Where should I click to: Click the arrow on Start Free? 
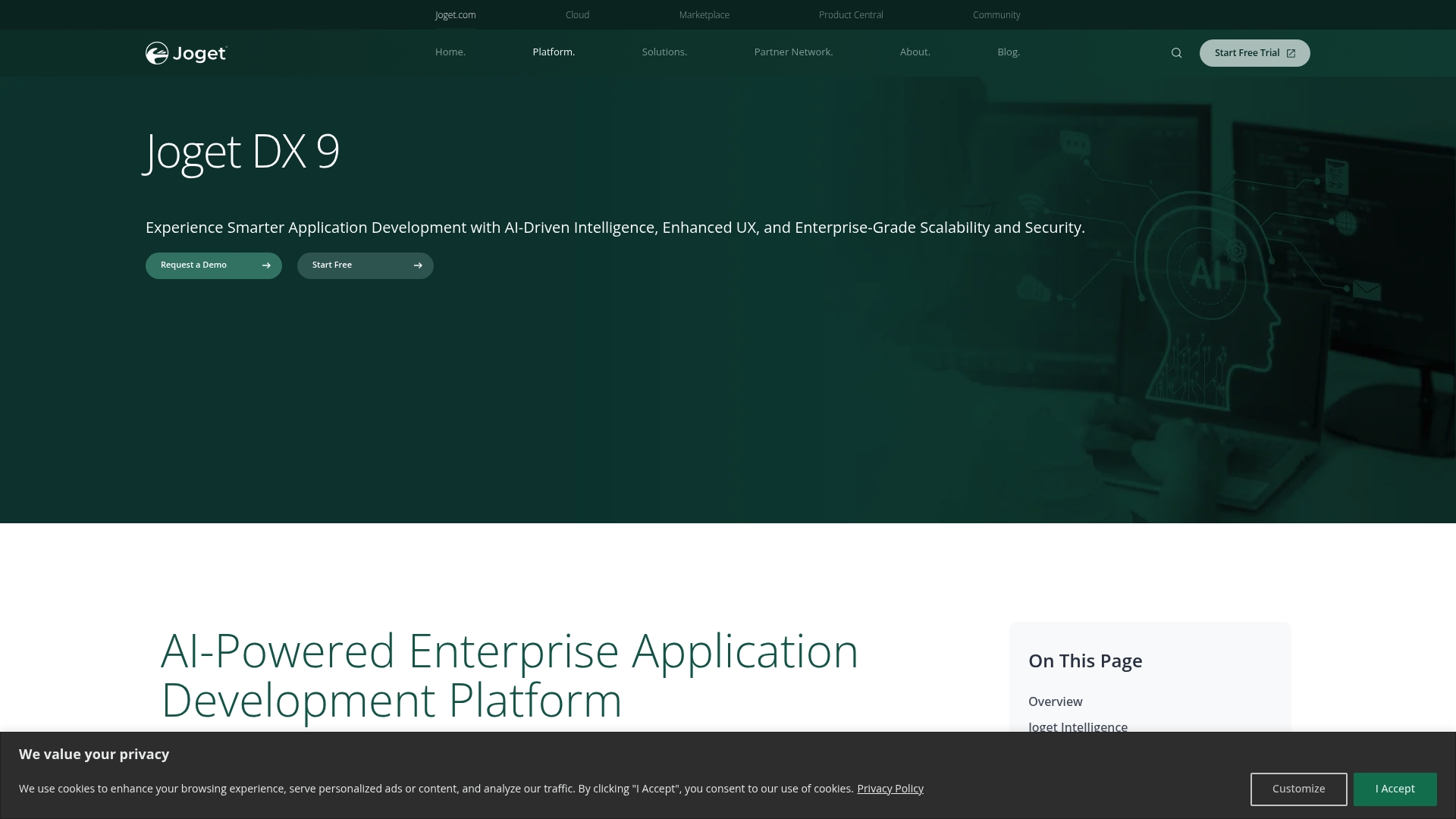point(418,265)
